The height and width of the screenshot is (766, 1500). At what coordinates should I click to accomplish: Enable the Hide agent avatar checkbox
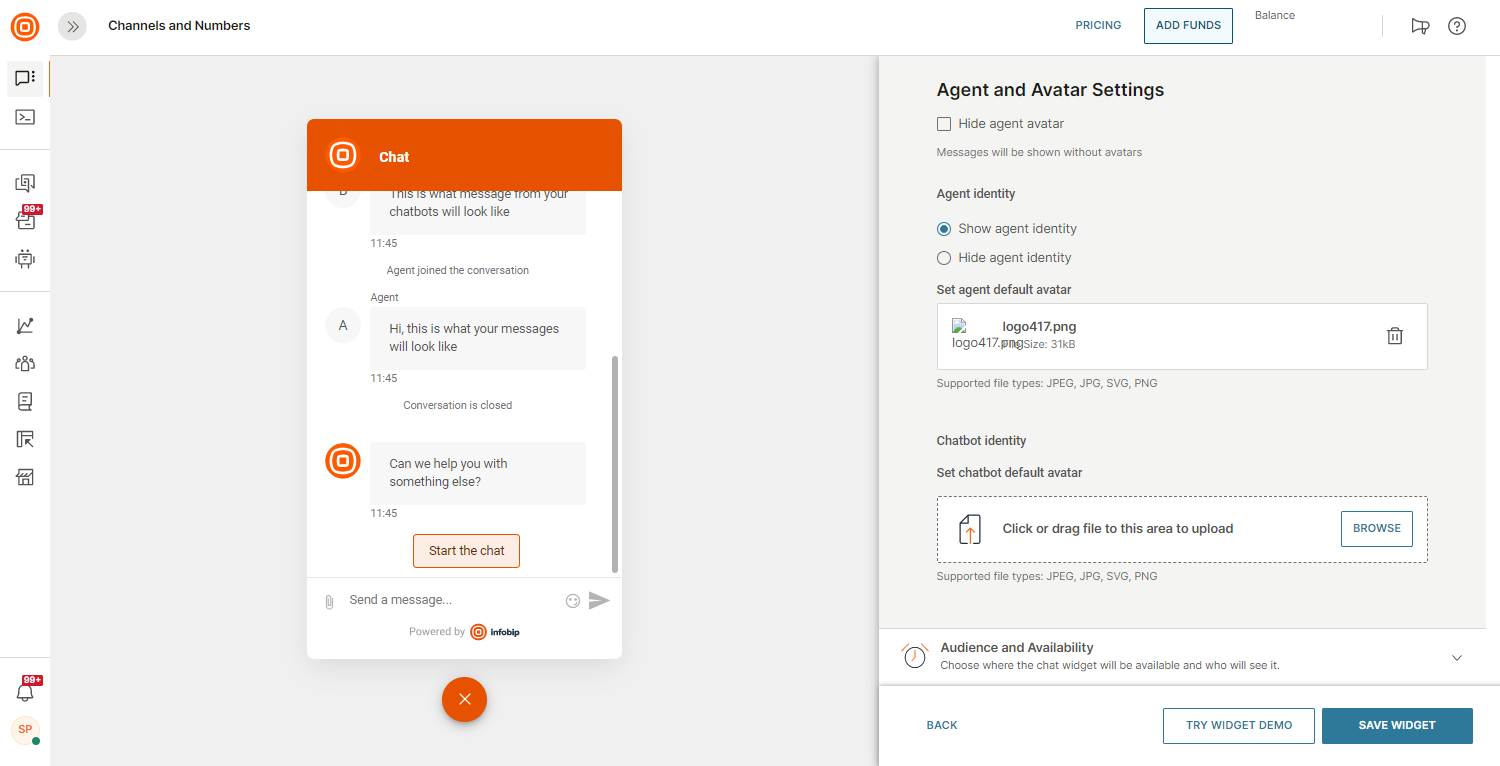(x=944, y=124)
